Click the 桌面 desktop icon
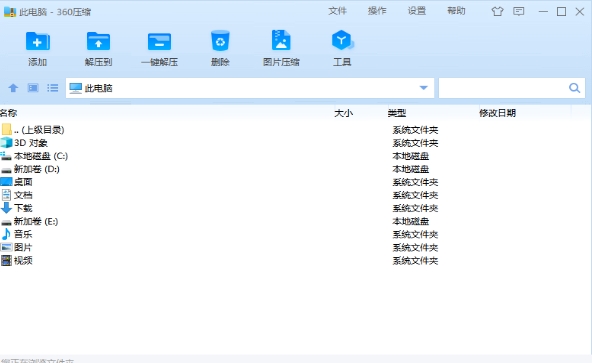Viewport: 592px width, 363px height. point(6,182)
